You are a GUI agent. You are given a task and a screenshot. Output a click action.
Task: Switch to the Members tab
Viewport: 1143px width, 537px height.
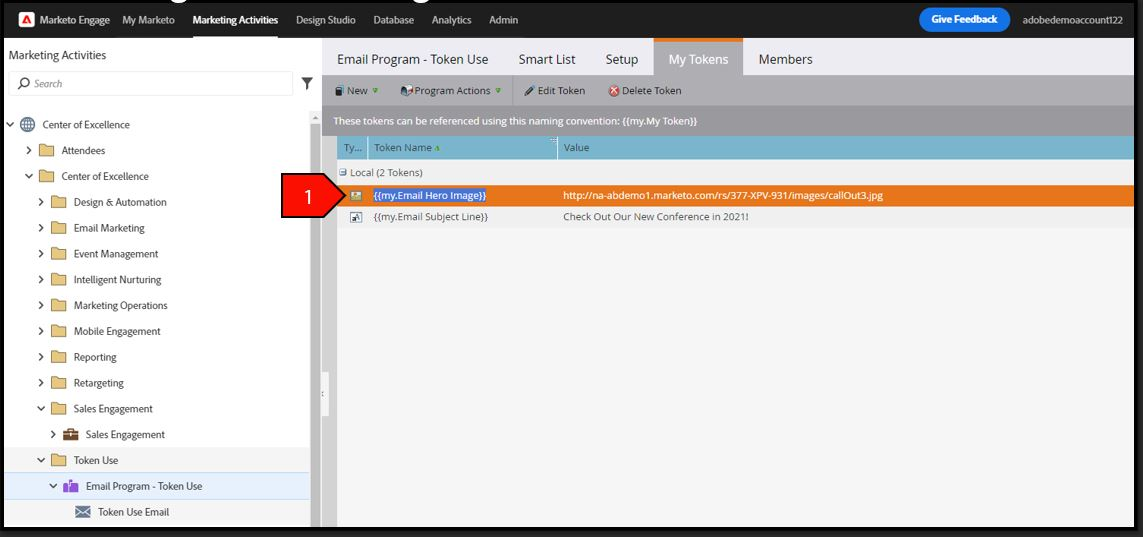(785, 60)
